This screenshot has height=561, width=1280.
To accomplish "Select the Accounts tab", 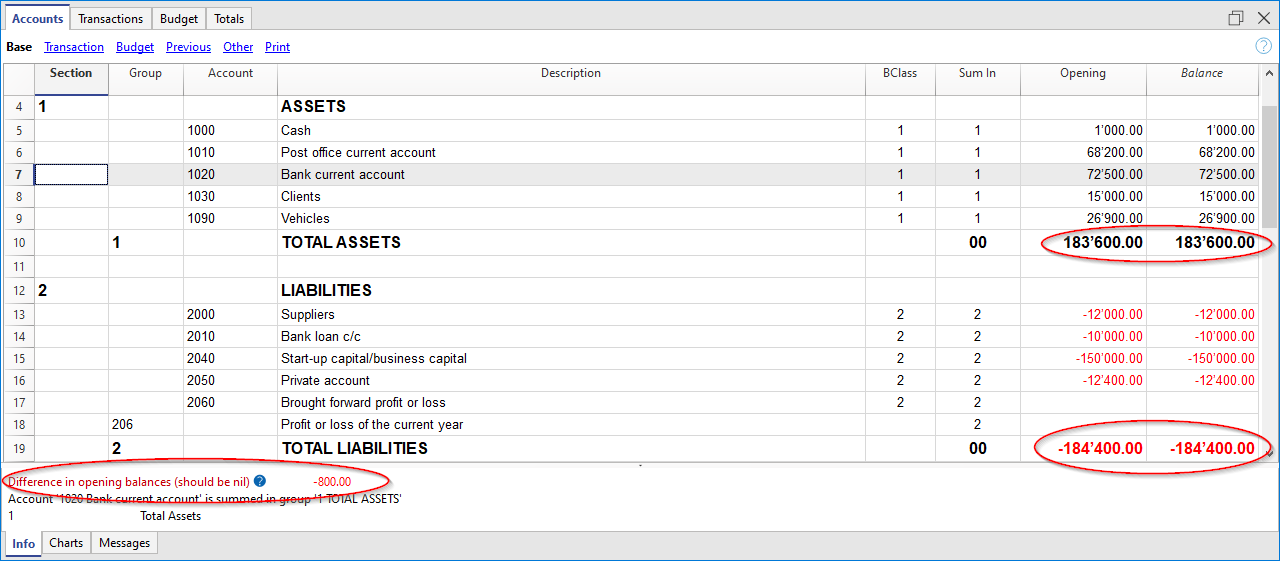I will (x=38, y=19).
